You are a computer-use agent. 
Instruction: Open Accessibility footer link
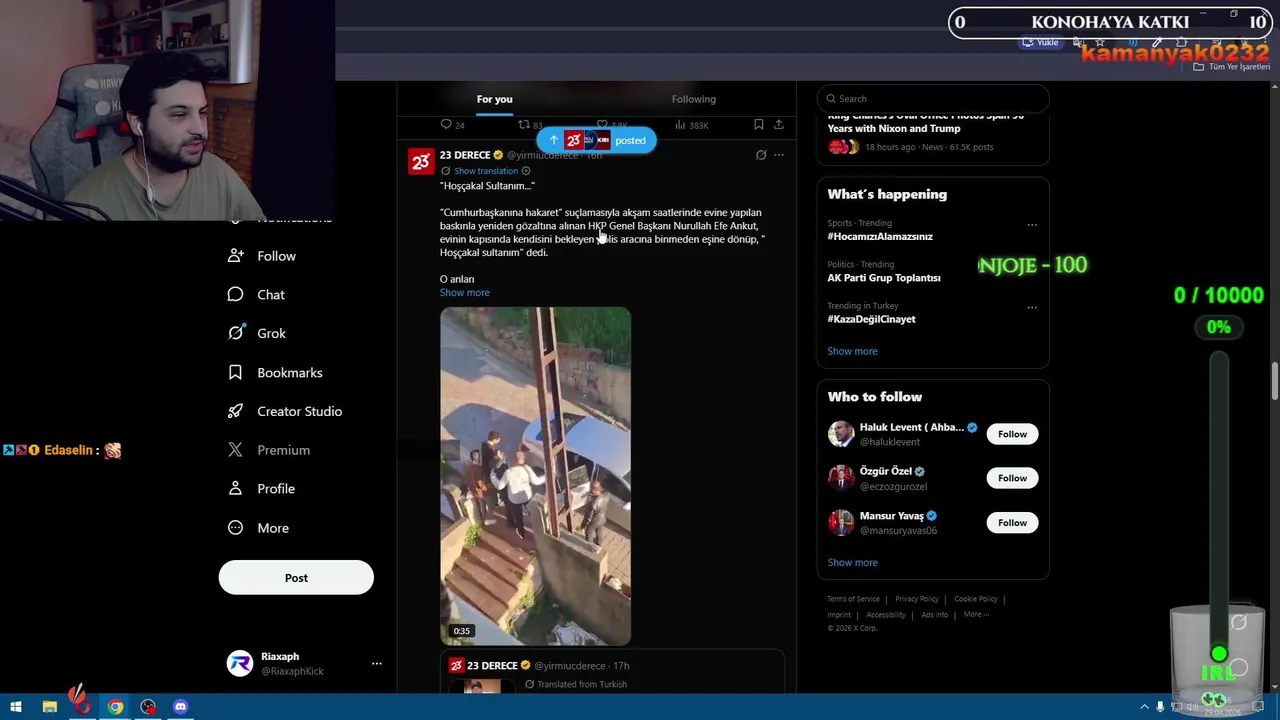pos(886,615)
